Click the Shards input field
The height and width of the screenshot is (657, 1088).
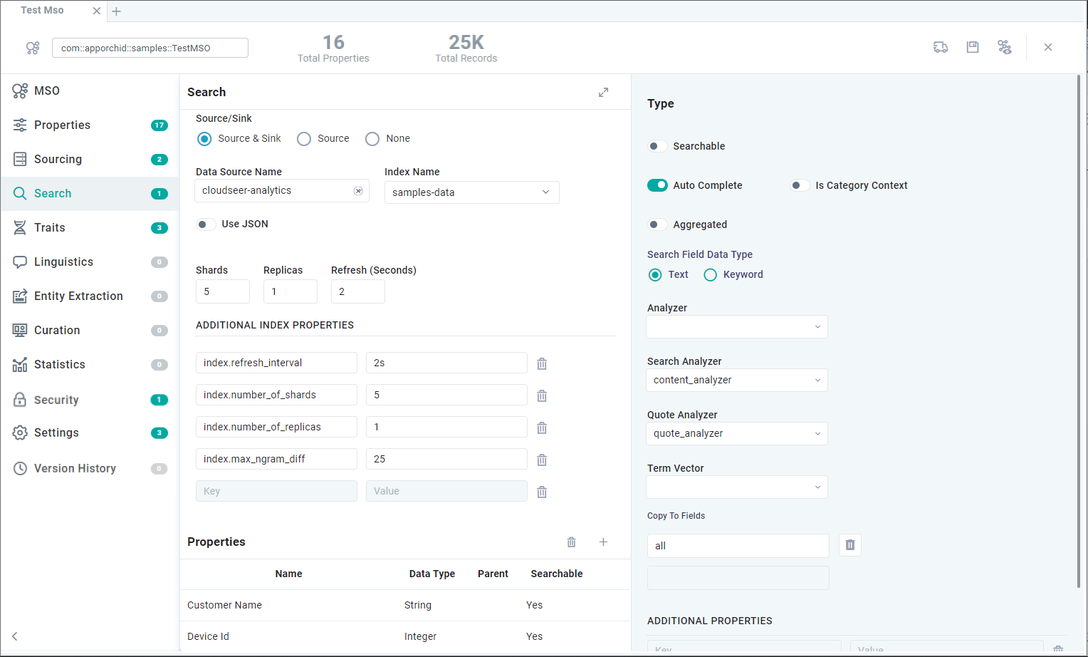(x=222, y=292)
